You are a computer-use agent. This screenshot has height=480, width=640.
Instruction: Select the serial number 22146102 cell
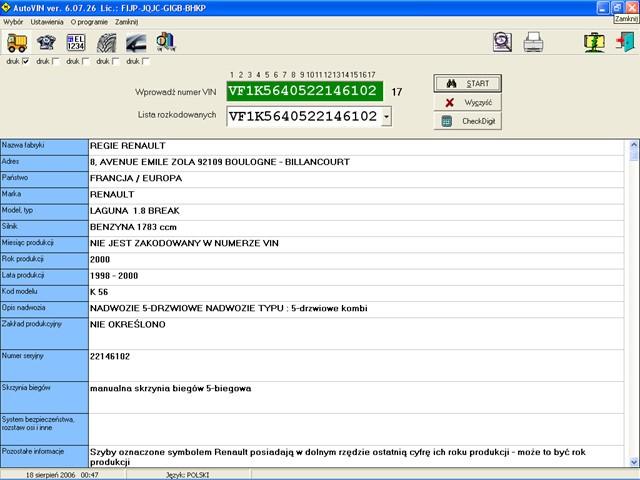[356, 365]
